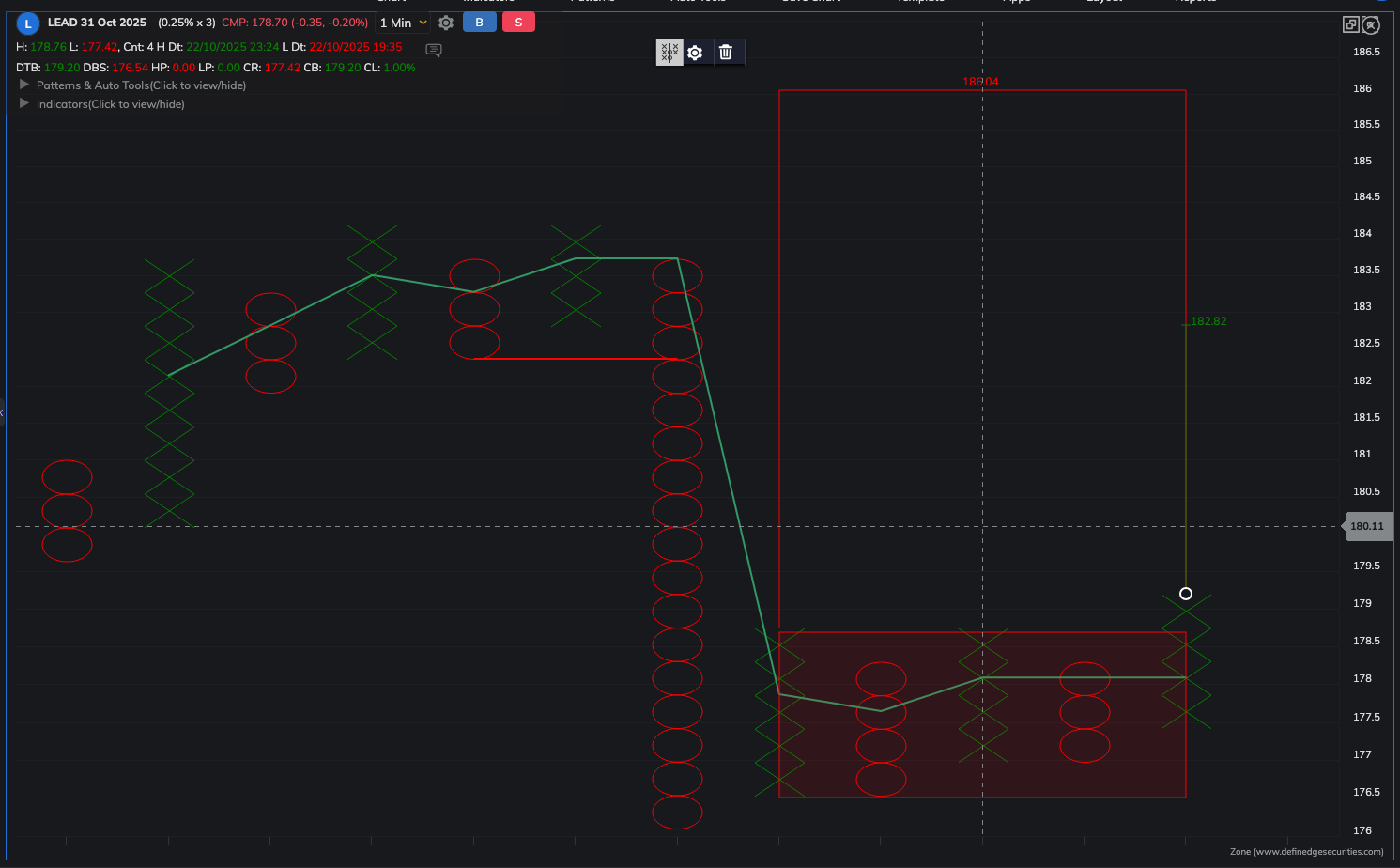
Task: Expand the Indicators view/hide section
Action: coord(24,103)
